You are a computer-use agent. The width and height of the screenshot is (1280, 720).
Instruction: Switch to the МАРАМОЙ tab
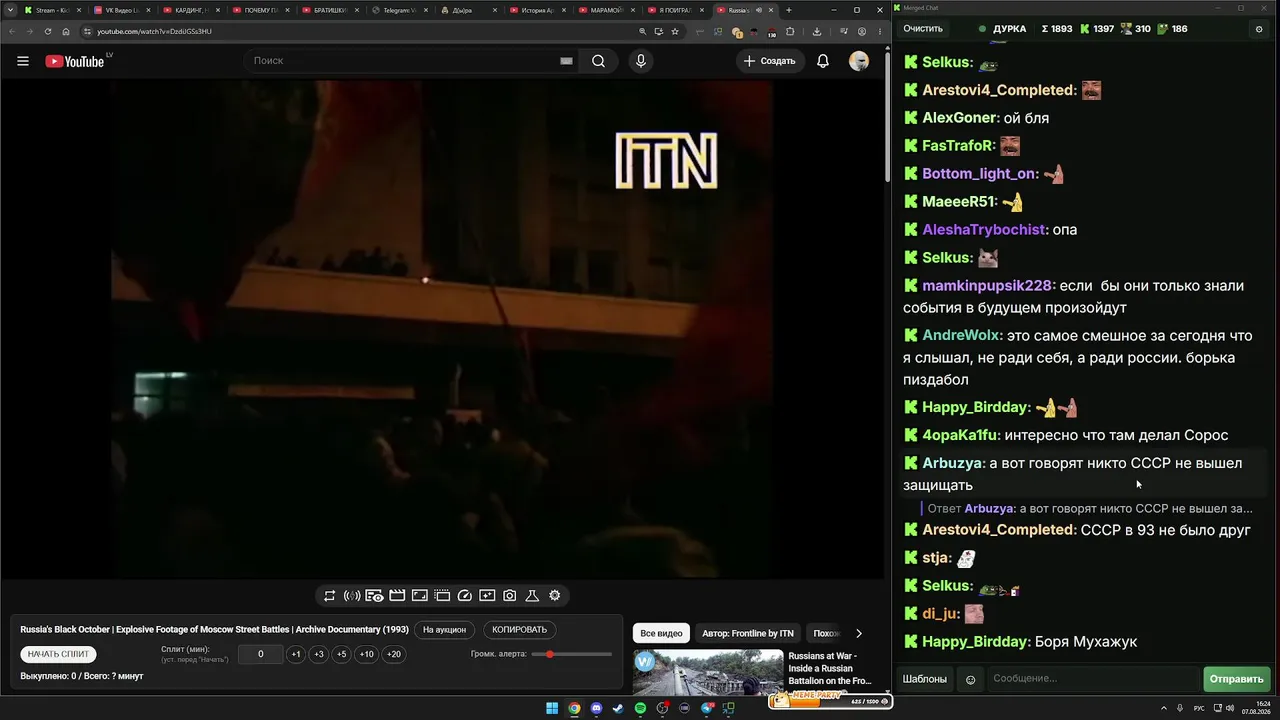click(608, 10)
